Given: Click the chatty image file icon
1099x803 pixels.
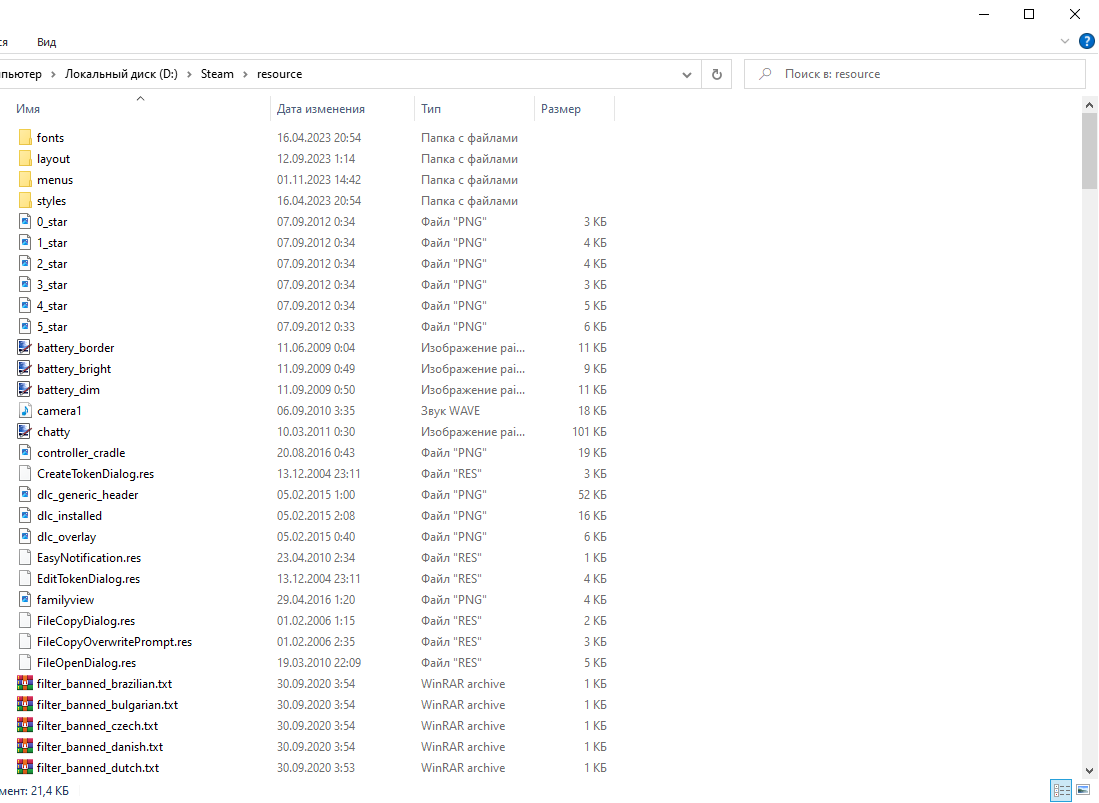Looking at the screenshot, I should (x=25, y=432).
